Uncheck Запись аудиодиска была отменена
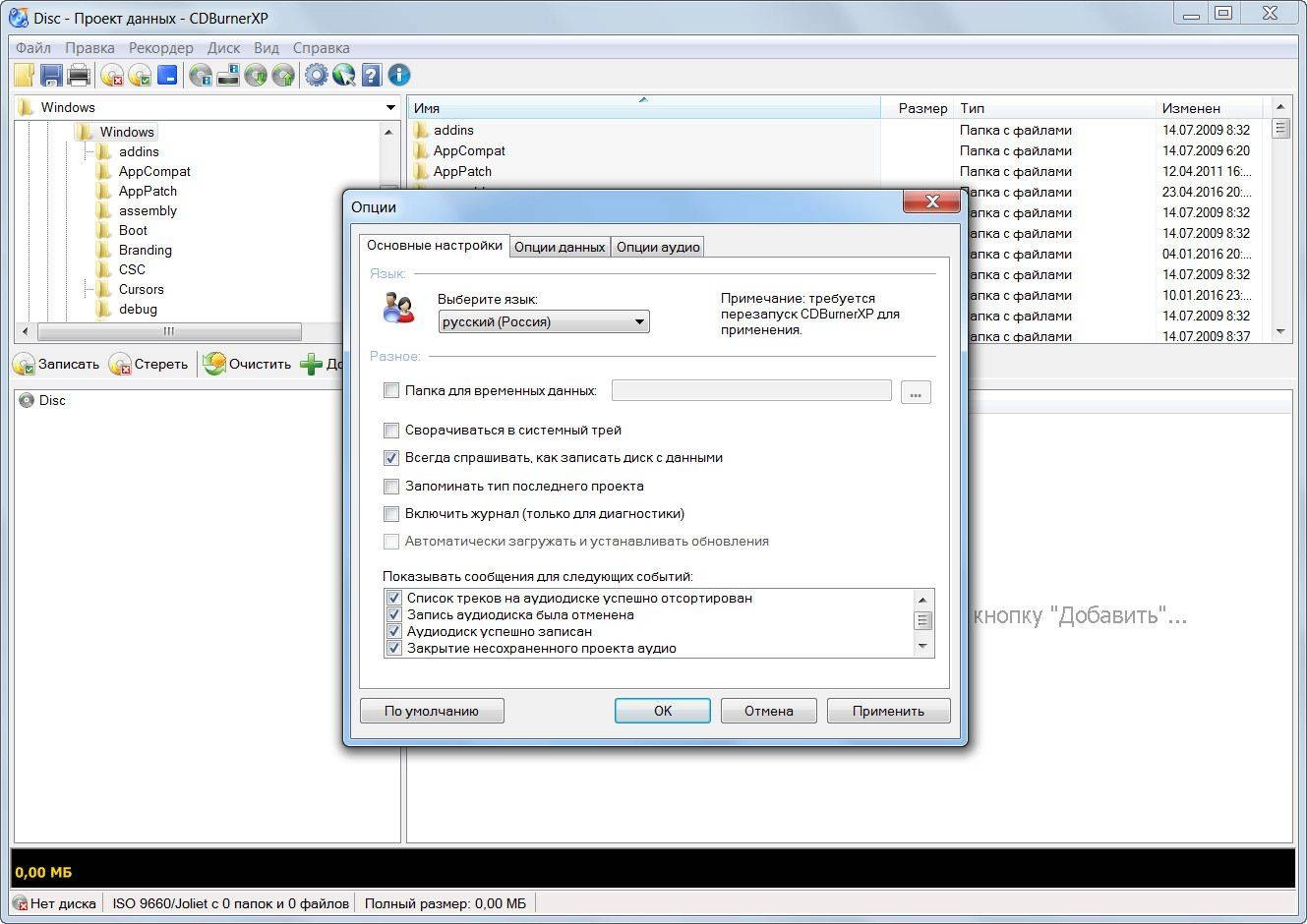Screen dimensions: 1307x924 pos(394,614)
